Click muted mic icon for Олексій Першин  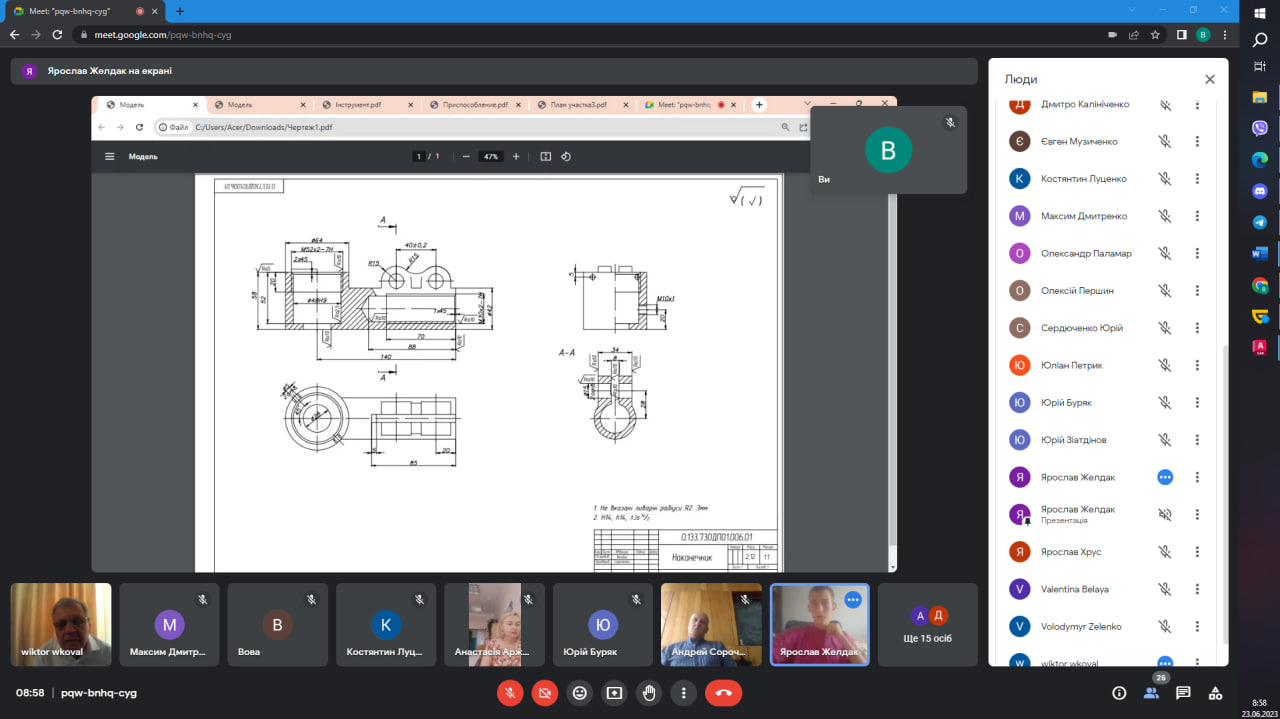tap(1165, 291)
